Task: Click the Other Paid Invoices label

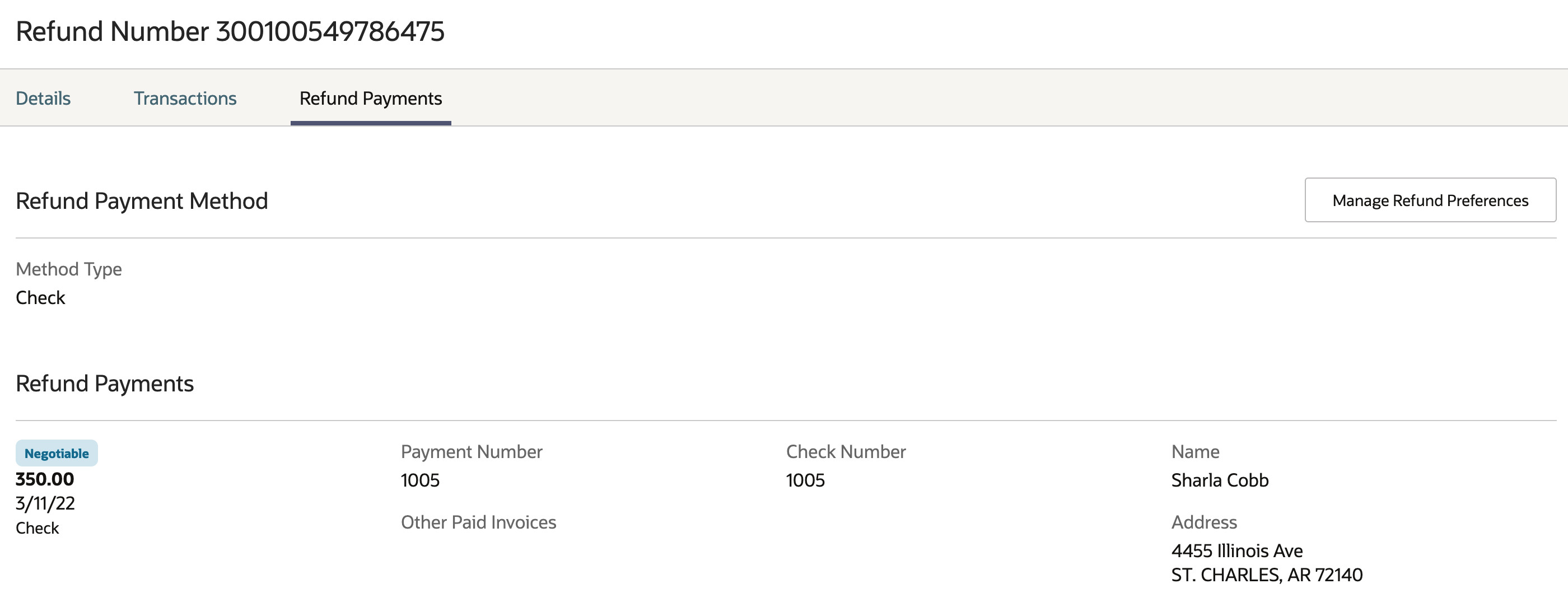Action: [x=478, y=522]
